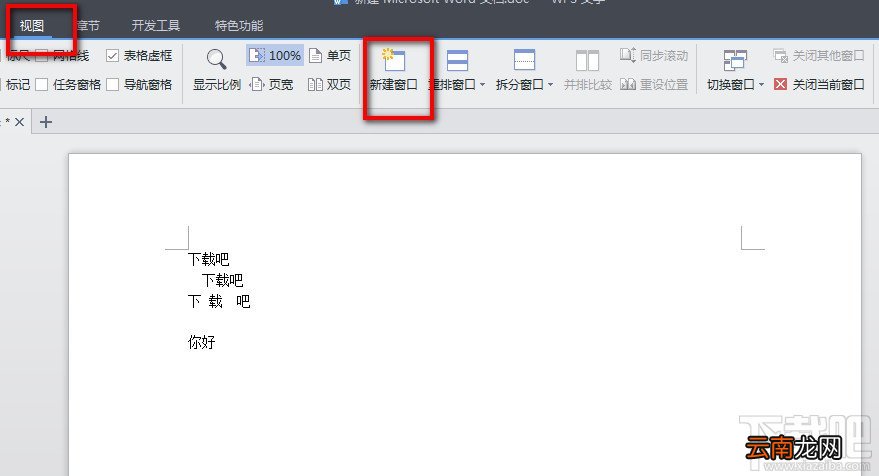The height and width of the screenshot is (476, 879).
Task: Expand the 拆分窗口 dropdown arrow
Action: [x=550, y=85]
